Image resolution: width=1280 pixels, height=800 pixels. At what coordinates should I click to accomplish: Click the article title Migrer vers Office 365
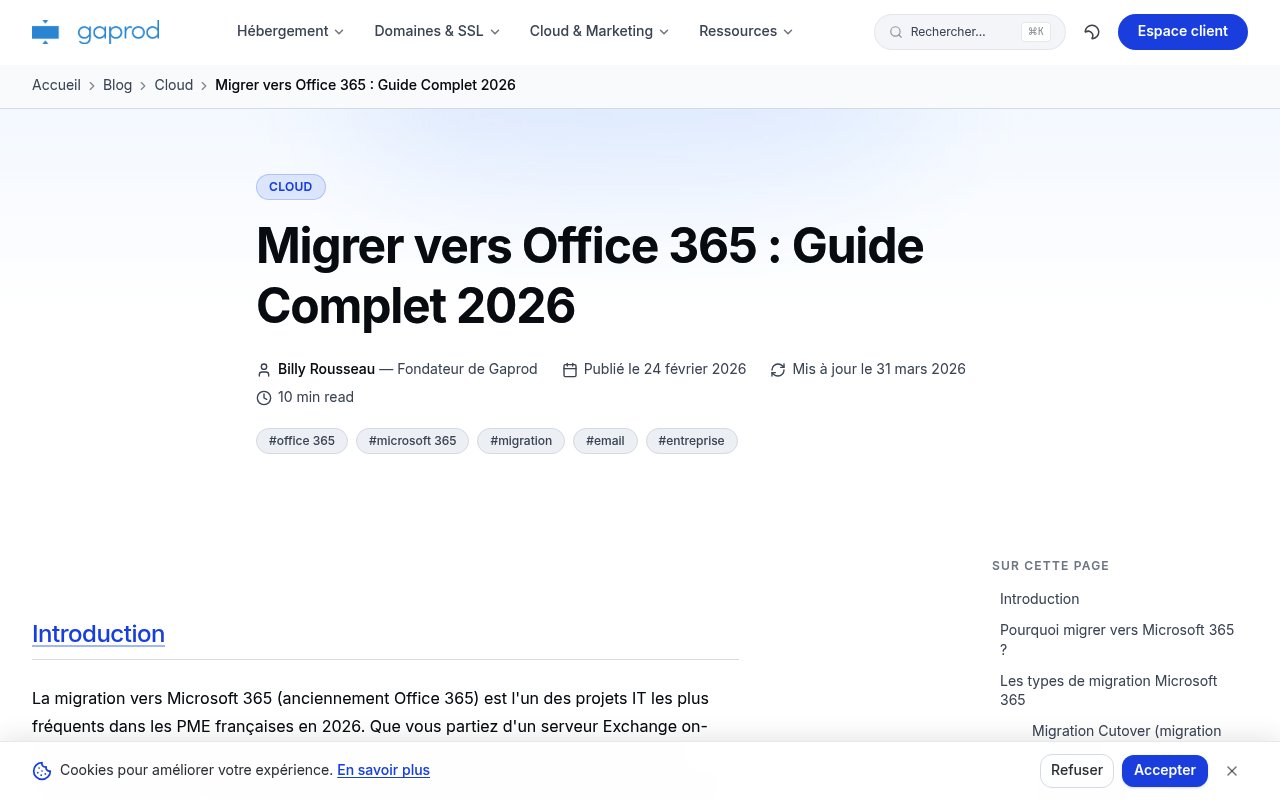click(590, 275)
